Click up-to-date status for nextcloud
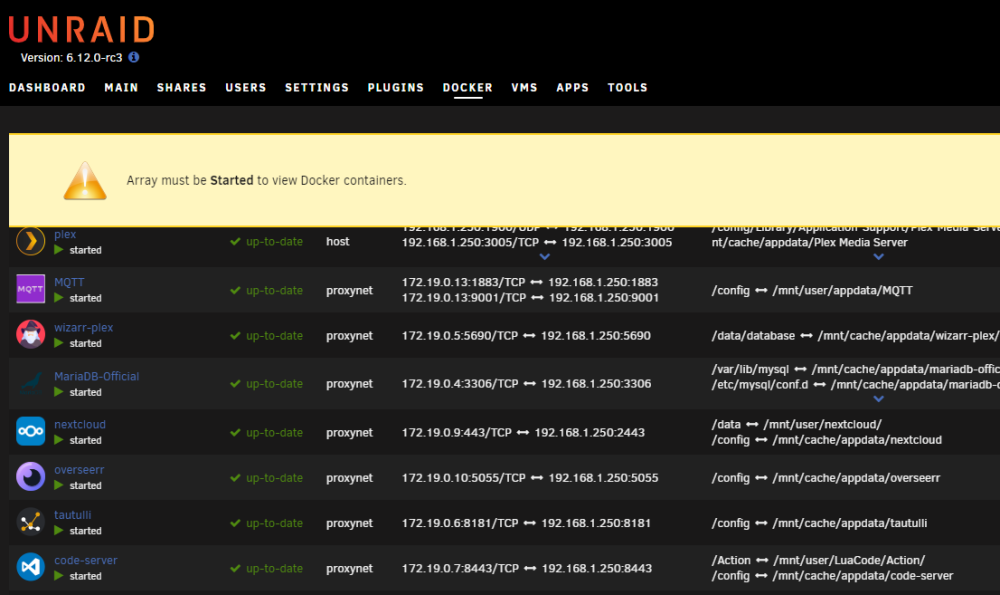1000x595 pixels. pos(274,432)
